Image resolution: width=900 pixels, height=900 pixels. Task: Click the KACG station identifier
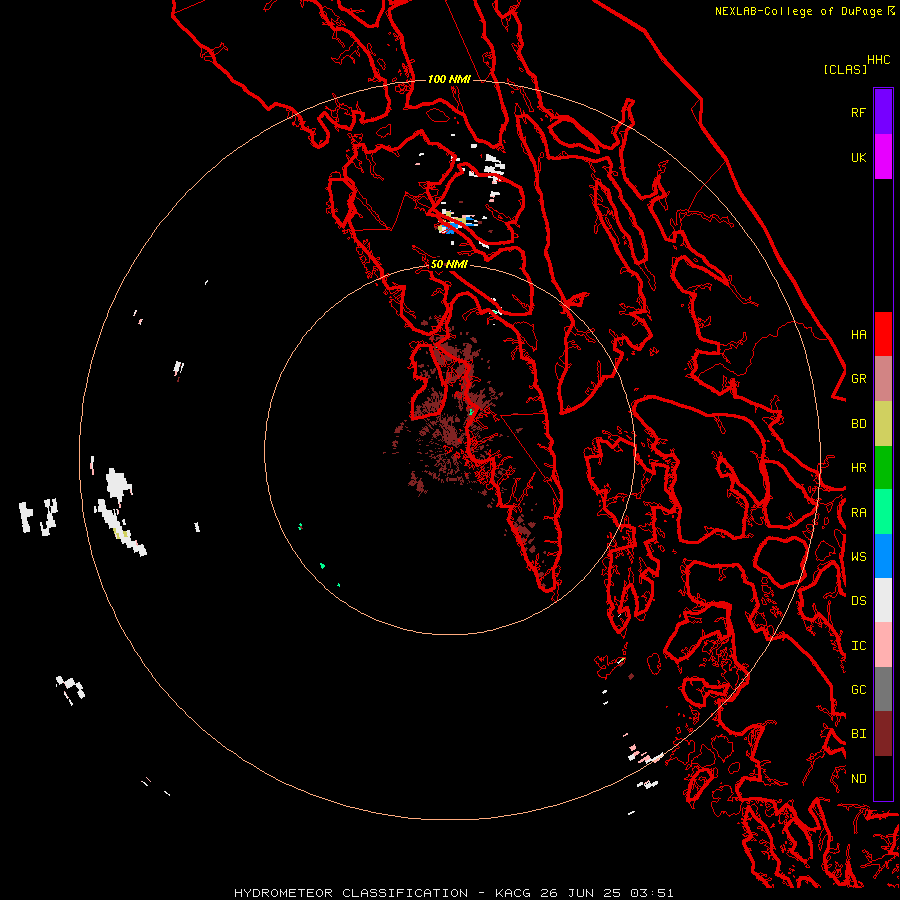point(513,893)
